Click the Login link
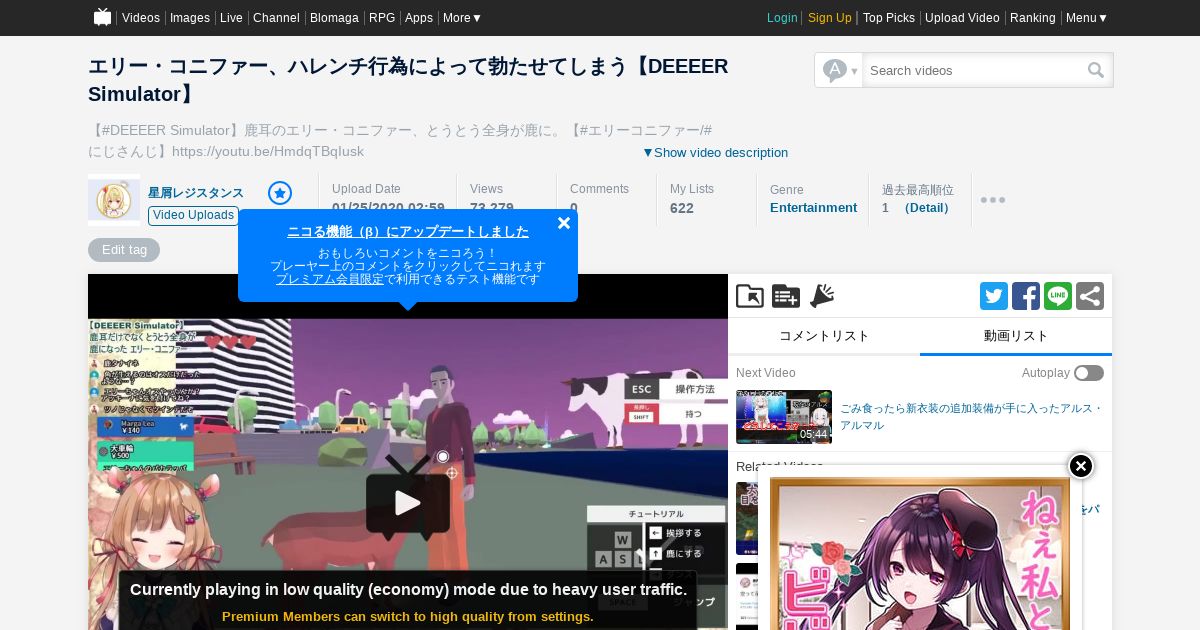 coord(782,18)
